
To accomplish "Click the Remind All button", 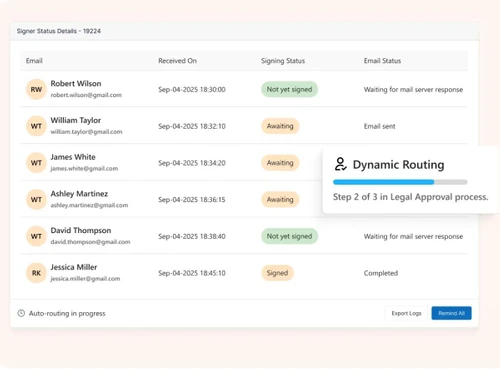I will (x=451, y=313).
